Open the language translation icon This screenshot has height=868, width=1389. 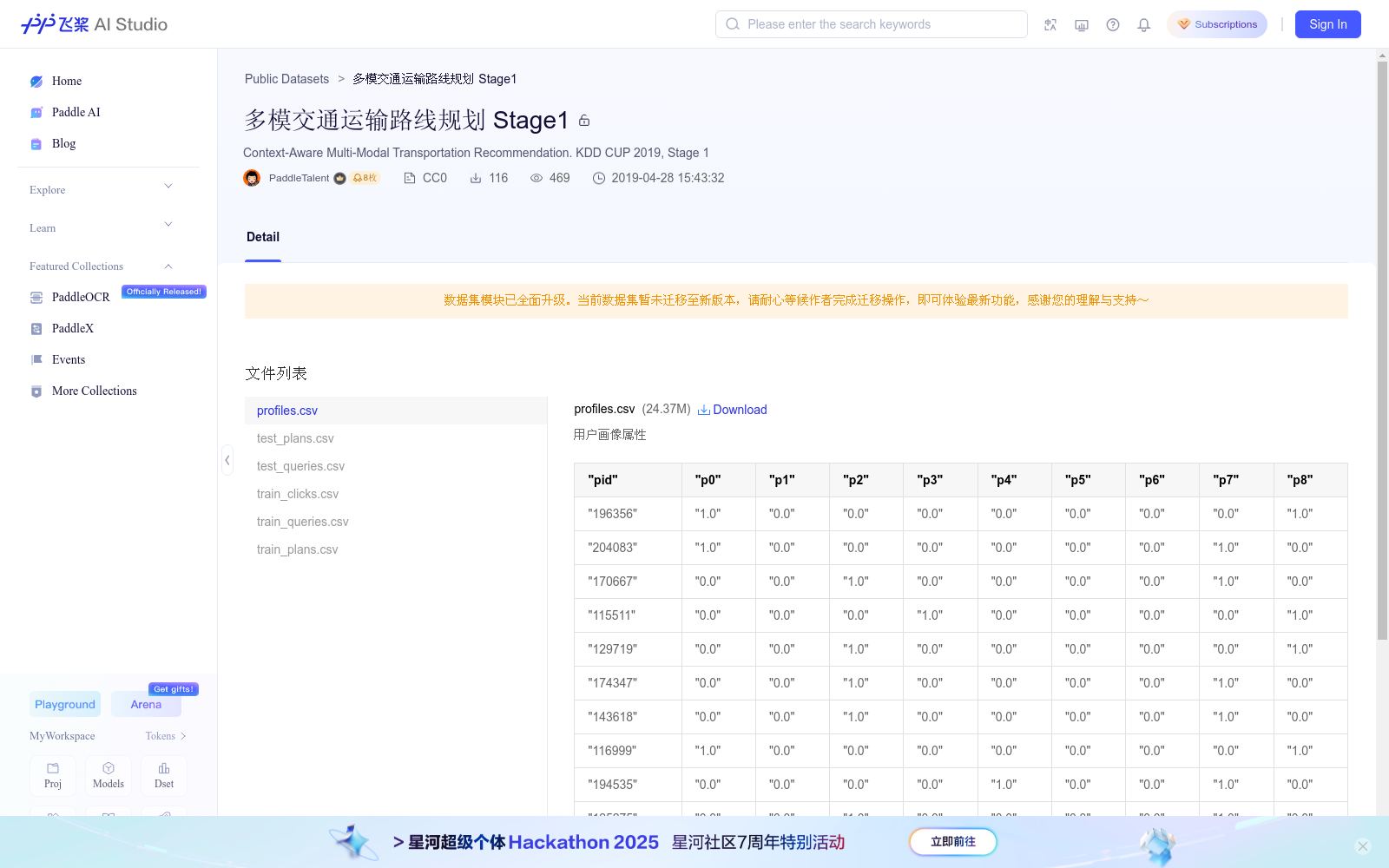1050,24
